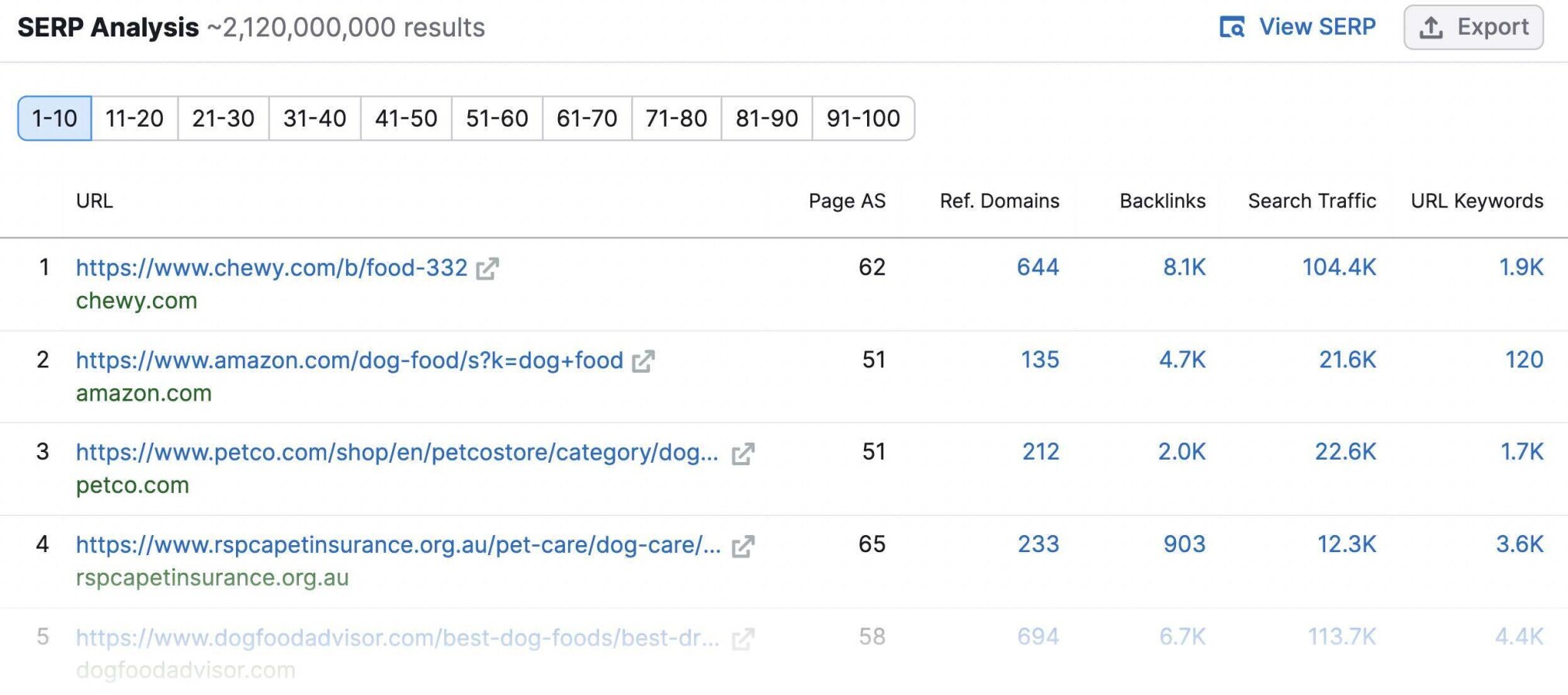
Task: Open external link icon for petco.com URL
Action: (x=743, y=453)
